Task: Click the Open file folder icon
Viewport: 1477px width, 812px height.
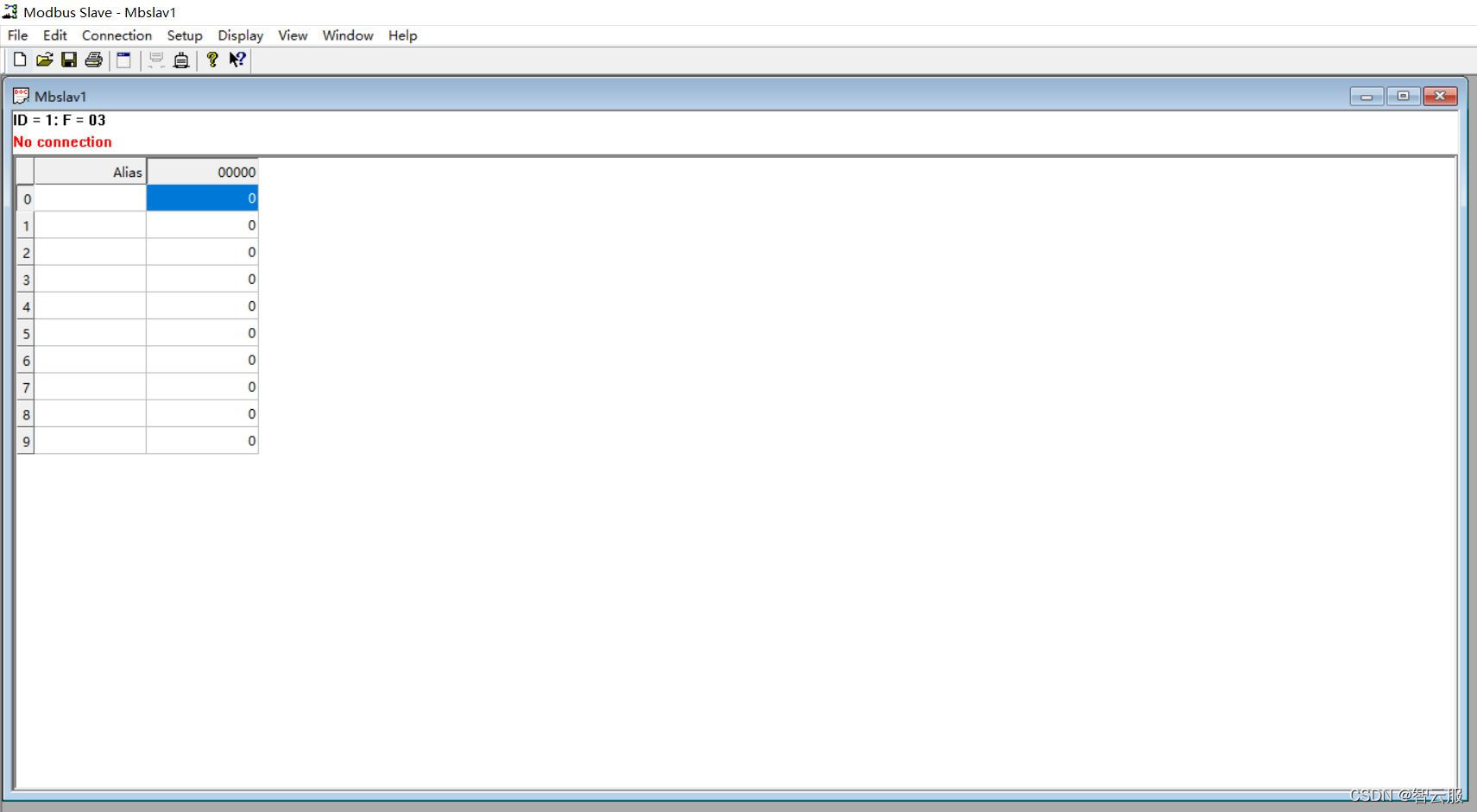Action: click(44, 60)
